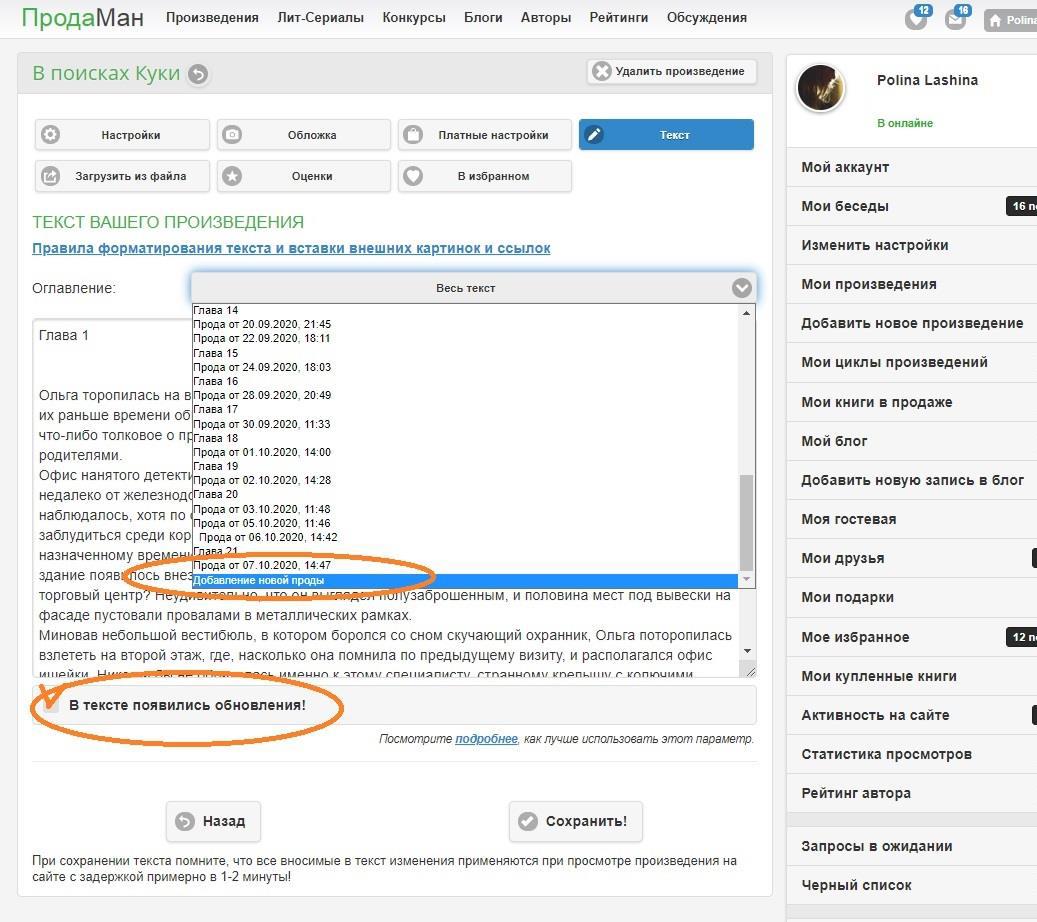Screen dimensions: 1037x922
Task: Click Polina Lashina profile avatar
Action: 820,90
